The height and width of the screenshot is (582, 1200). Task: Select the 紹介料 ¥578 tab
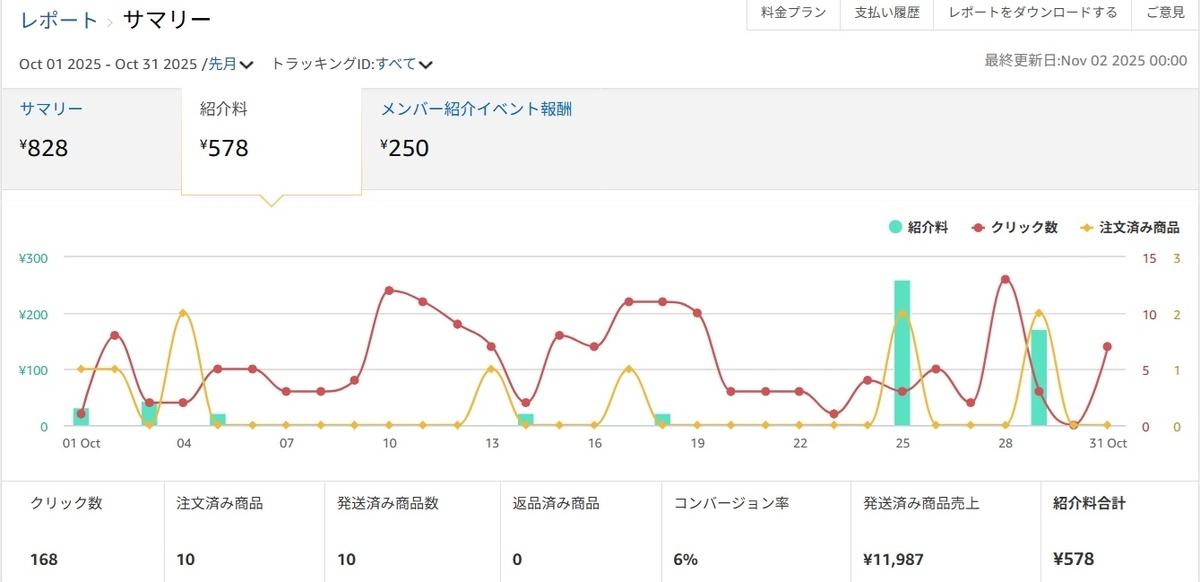(271, 138)
